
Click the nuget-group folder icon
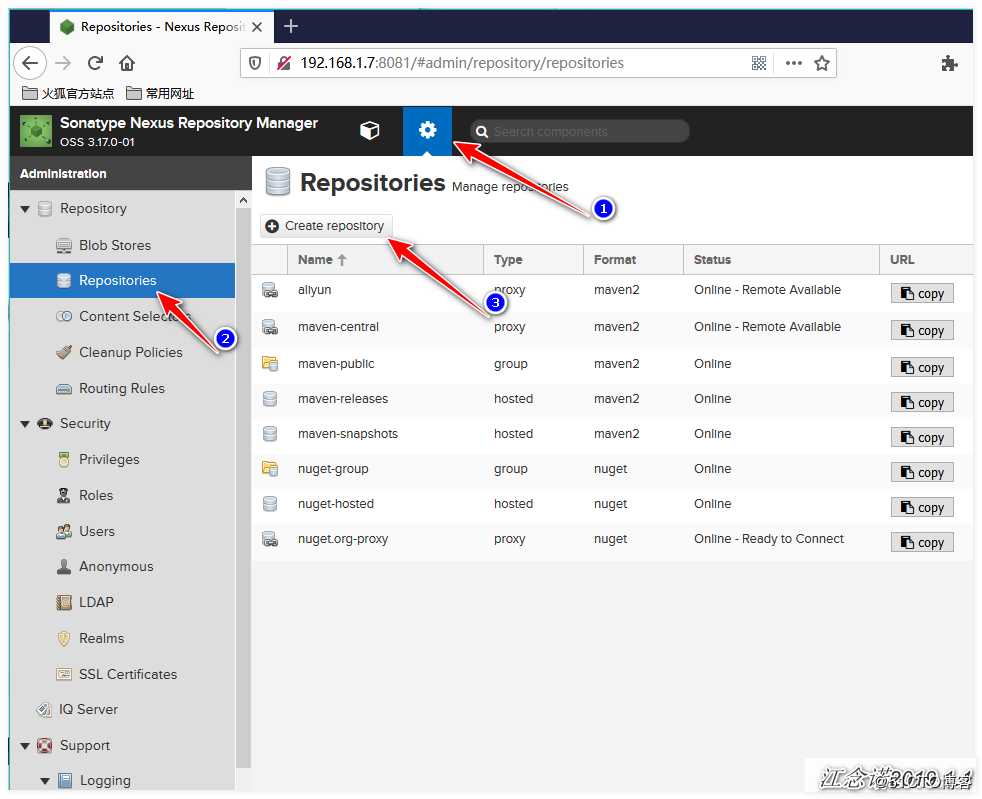click(270, 468)
